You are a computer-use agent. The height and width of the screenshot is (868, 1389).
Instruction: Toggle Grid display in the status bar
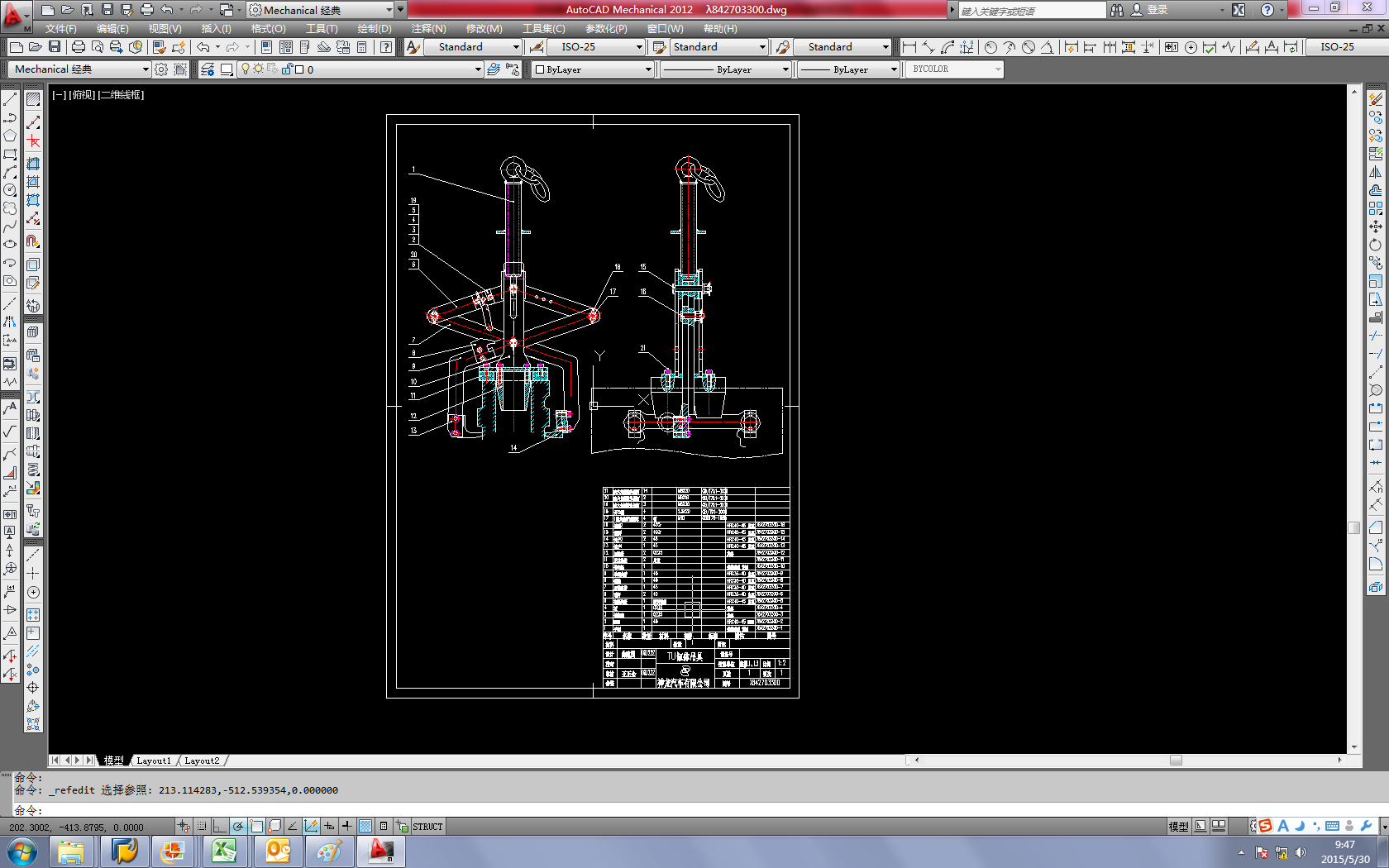(x=202, y=826)
